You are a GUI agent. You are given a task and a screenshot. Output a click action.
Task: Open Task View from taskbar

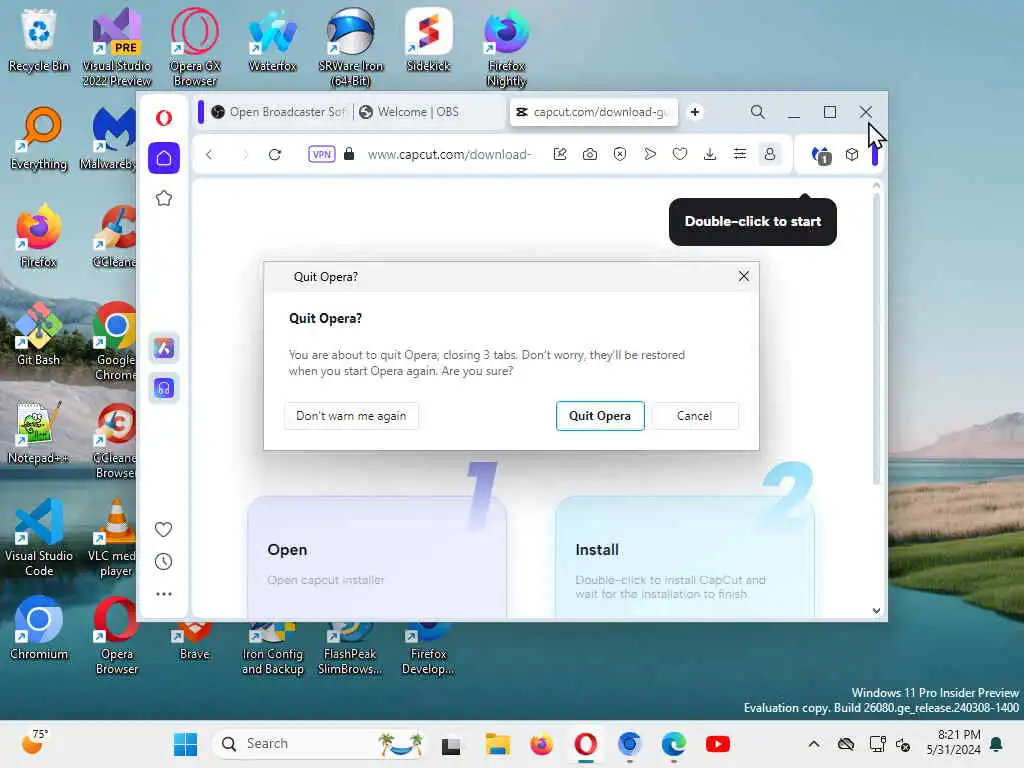tap(451, 745)
